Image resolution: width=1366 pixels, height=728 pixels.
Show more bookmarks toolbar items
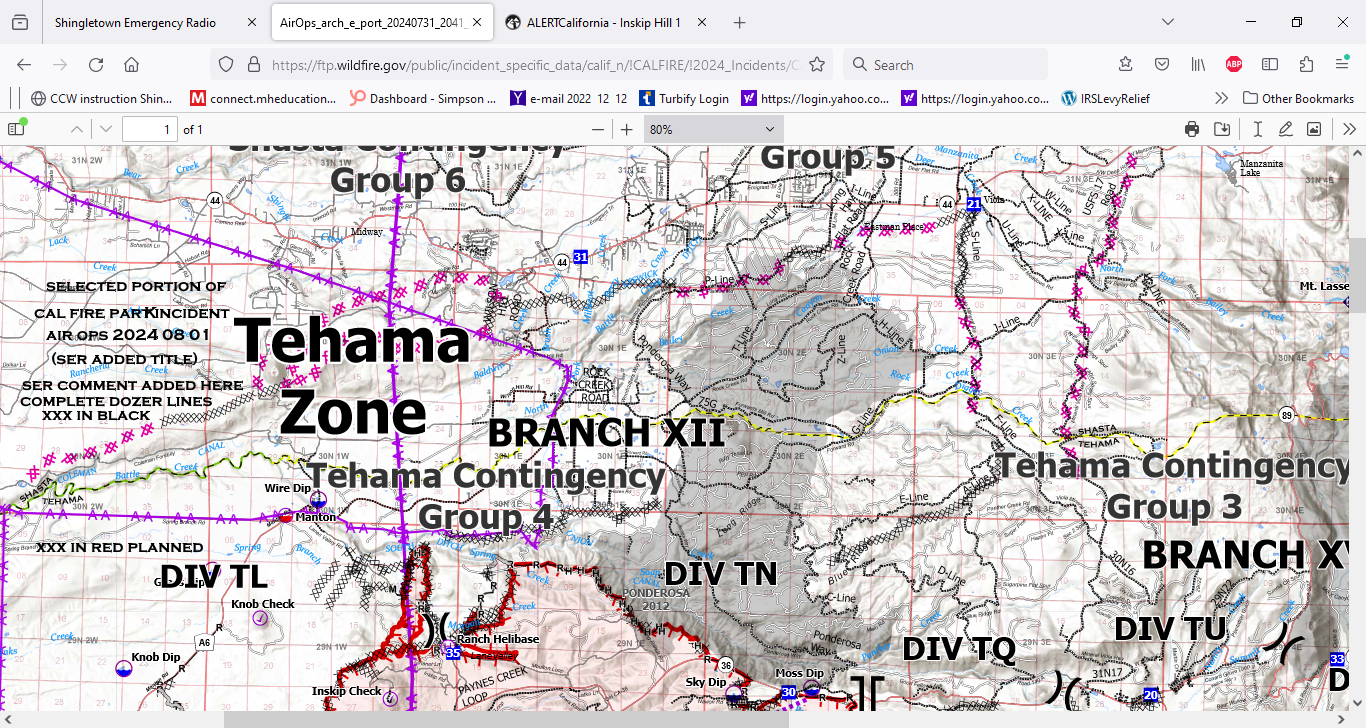(x=1221, y=98)
